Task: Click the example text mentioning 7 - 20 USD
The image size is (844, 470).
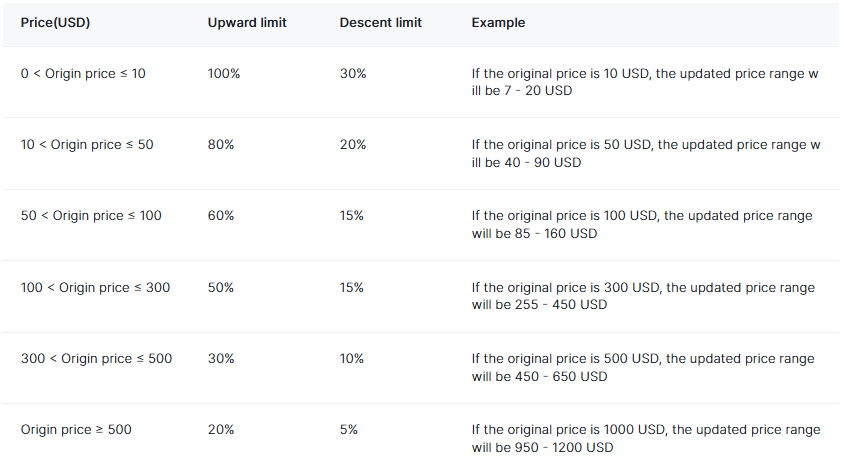Action: (646, 82)
